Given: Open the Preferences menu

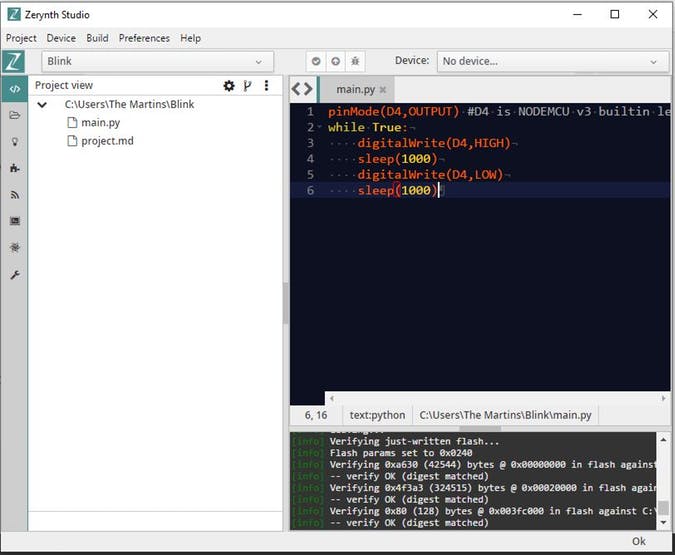Looking at the screenshot, I should (144, 38).
